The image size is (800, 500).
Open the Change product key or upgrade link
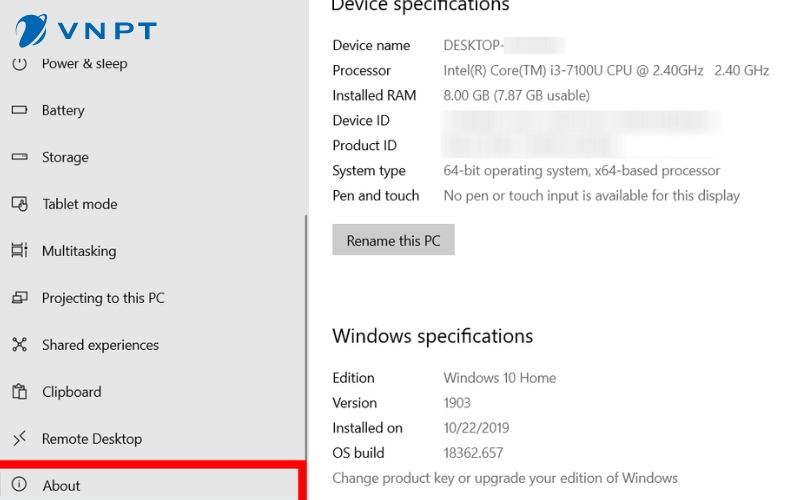505,478
